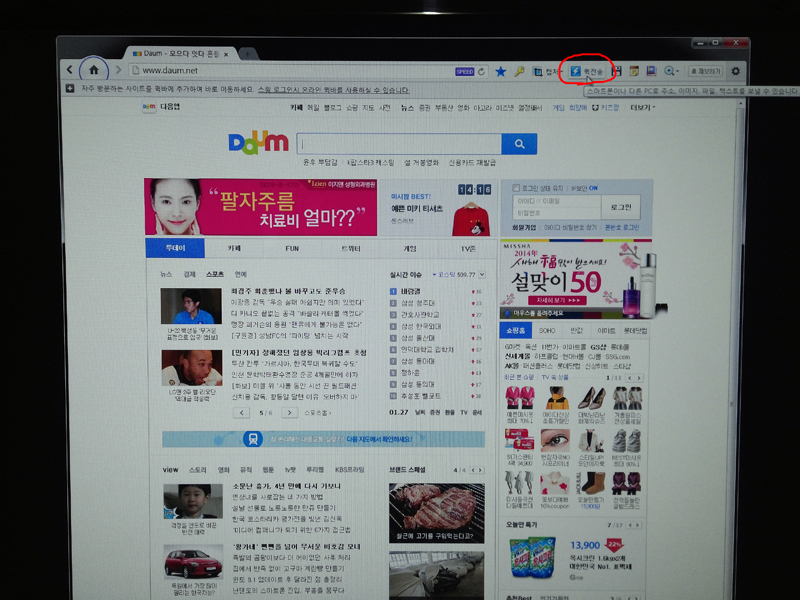This screenshot has height=600, width=800.
Task: Go forward with the forward arrow
Action: click(x=118, y=70)
